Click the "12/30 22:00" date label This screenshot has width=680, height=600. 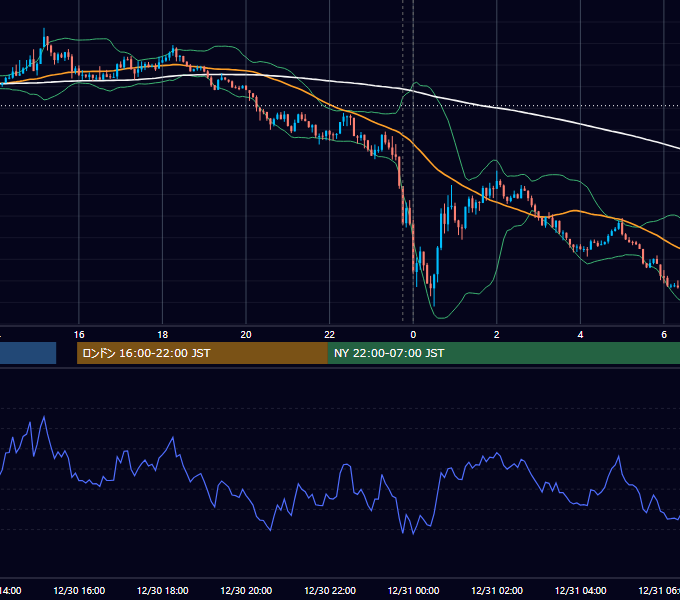click(x=330, y=590)
